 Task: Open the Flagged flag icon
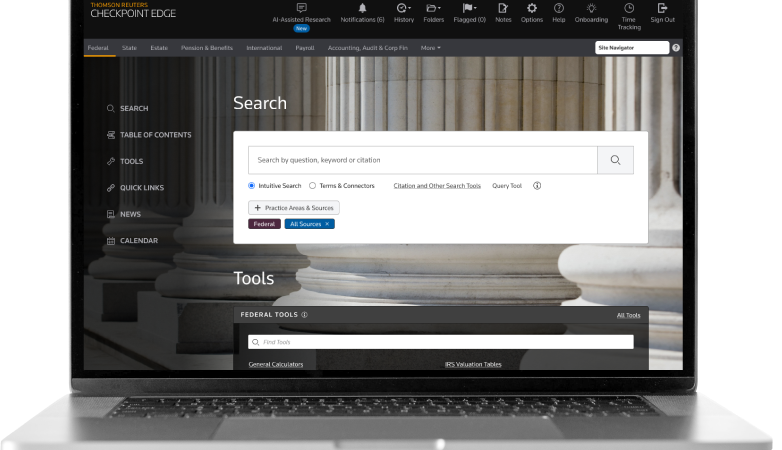tap(469, 8)
